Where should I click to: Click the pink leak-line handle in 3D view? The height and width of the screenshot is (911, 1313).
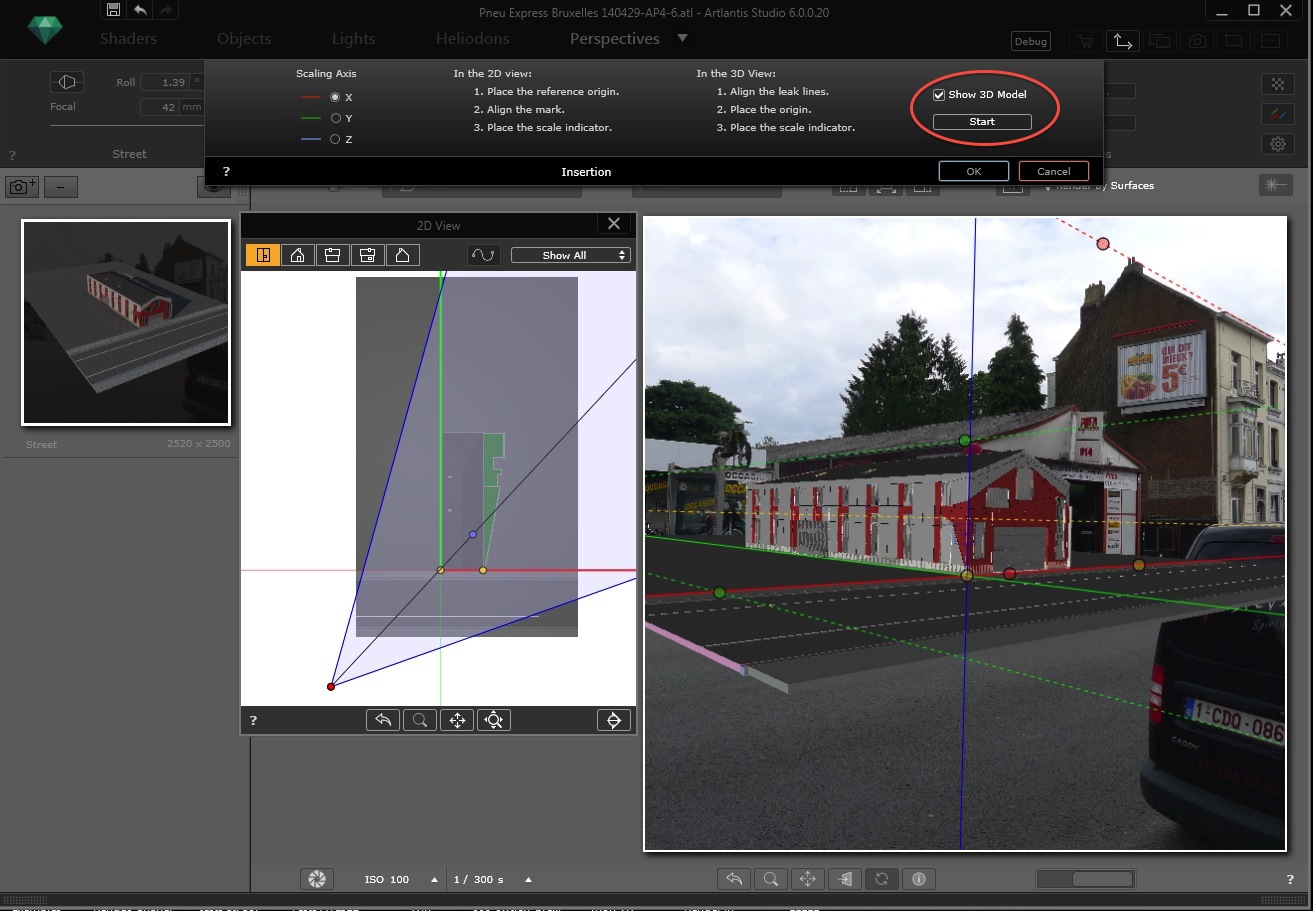point(1103,244)
